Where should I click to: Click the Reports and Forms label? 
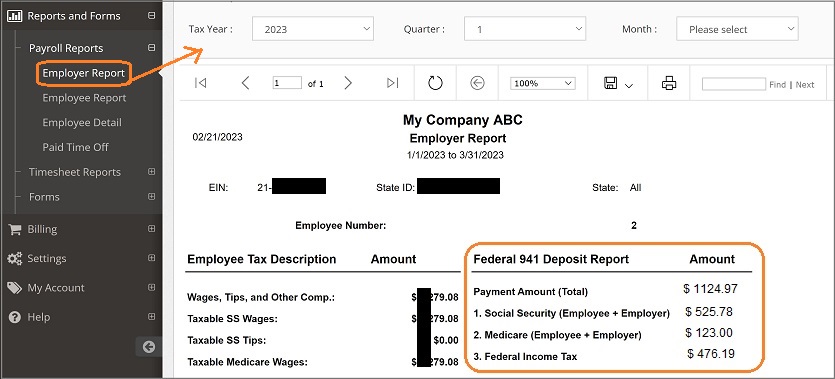pos(74,16)
